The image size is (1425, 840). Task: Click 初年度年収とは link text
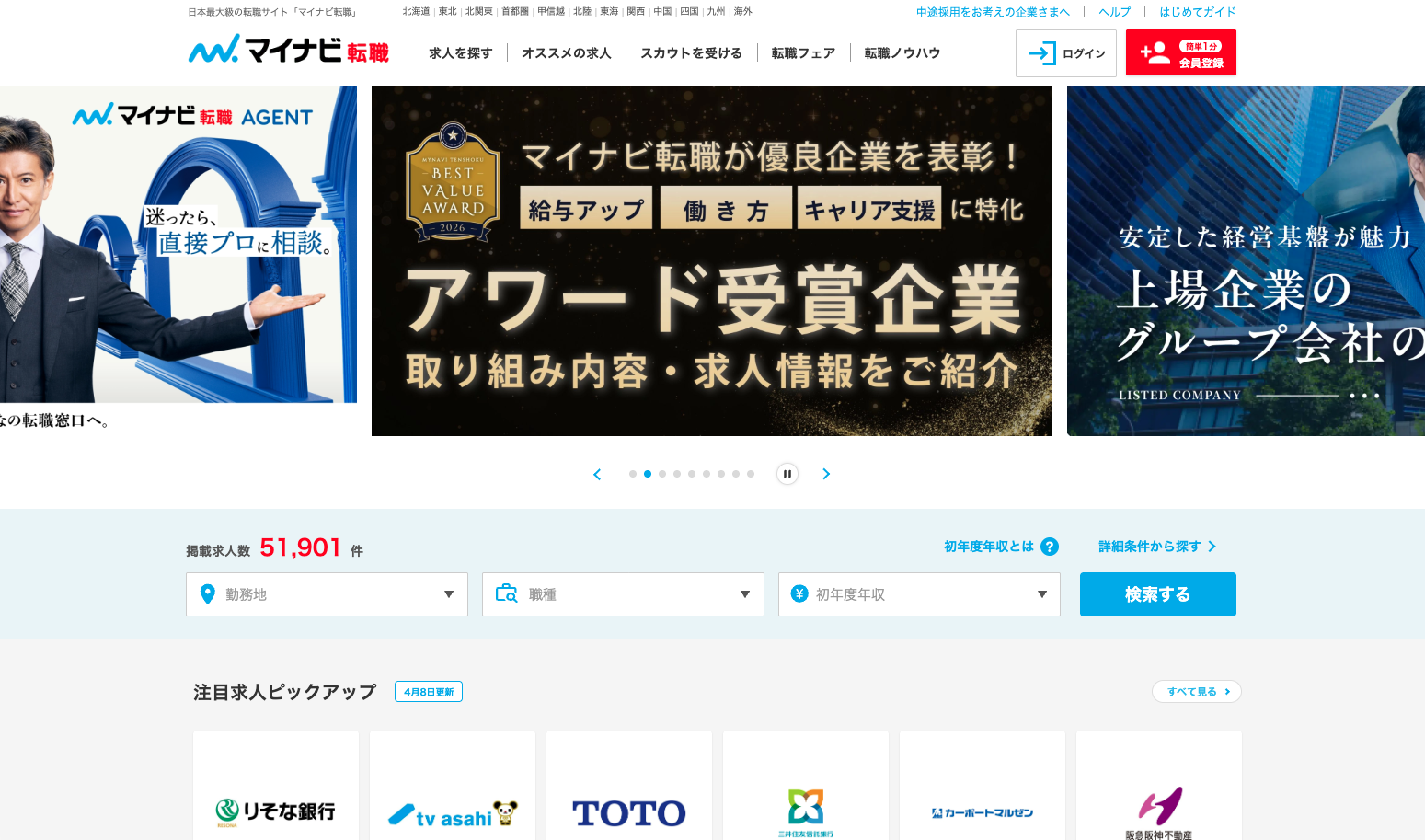point(989,547)
